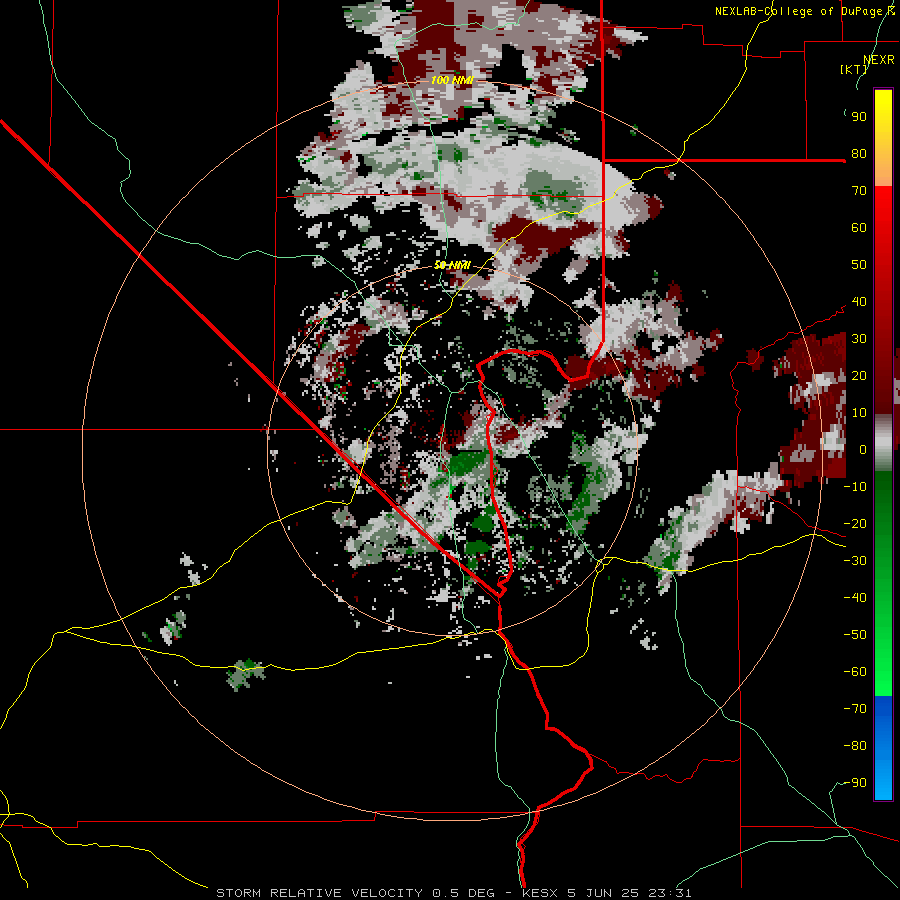Viewport: 900px width, 900px height.
Task: Click the -20 value on velocity scale
Action: 855,523
